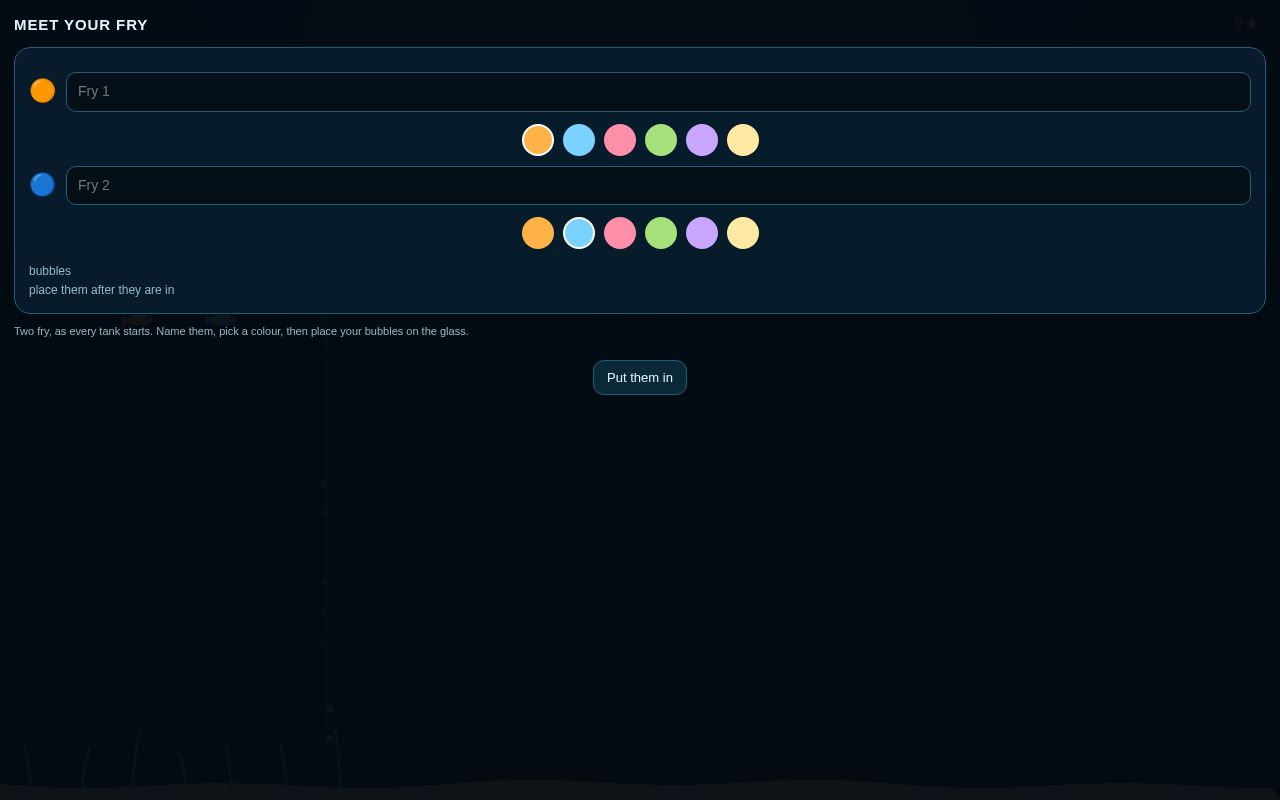Click the "Put them in" button

pos(640,378)
